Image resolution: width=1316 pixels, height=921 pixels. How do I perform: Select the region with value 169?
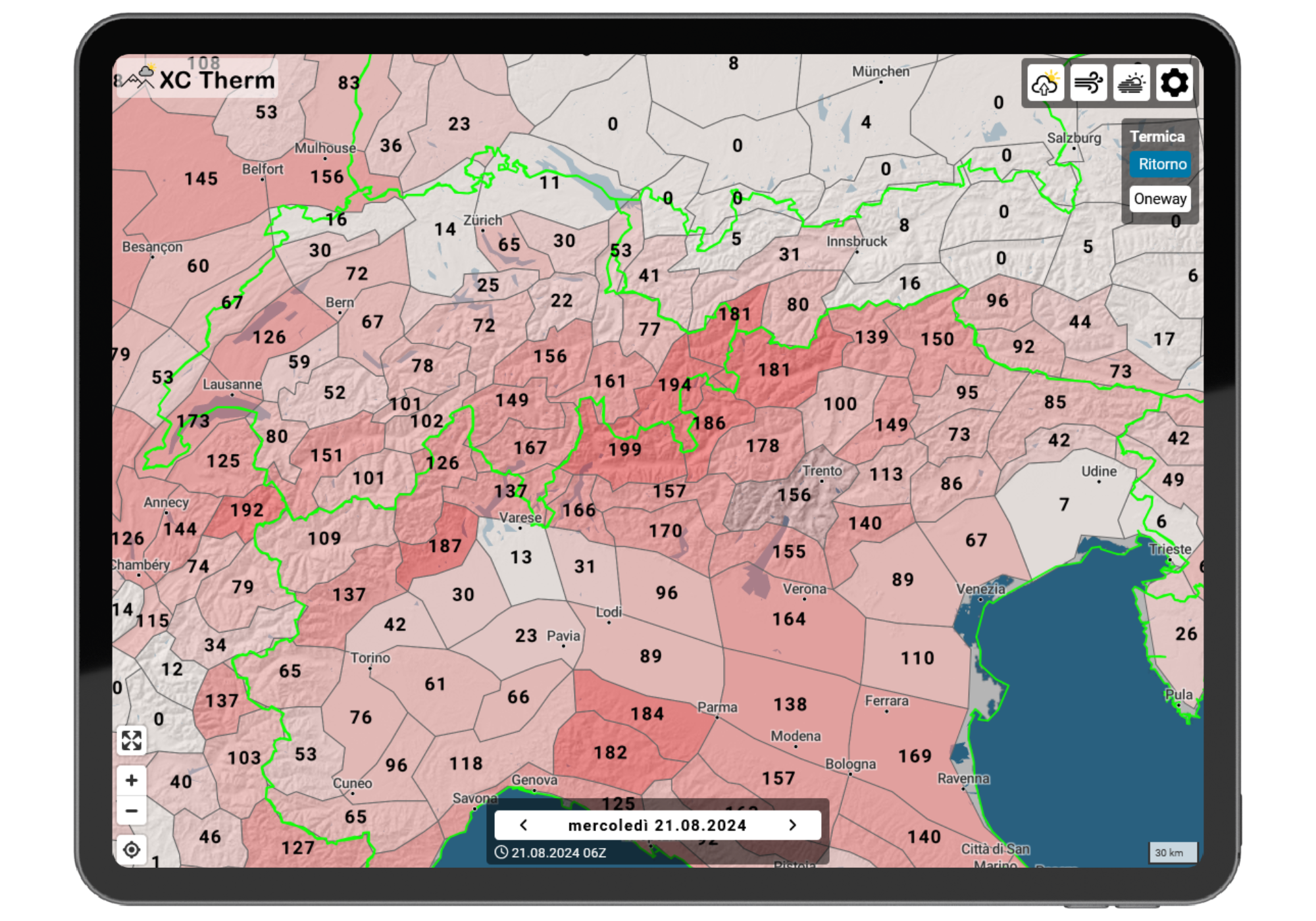coord(915,756)
